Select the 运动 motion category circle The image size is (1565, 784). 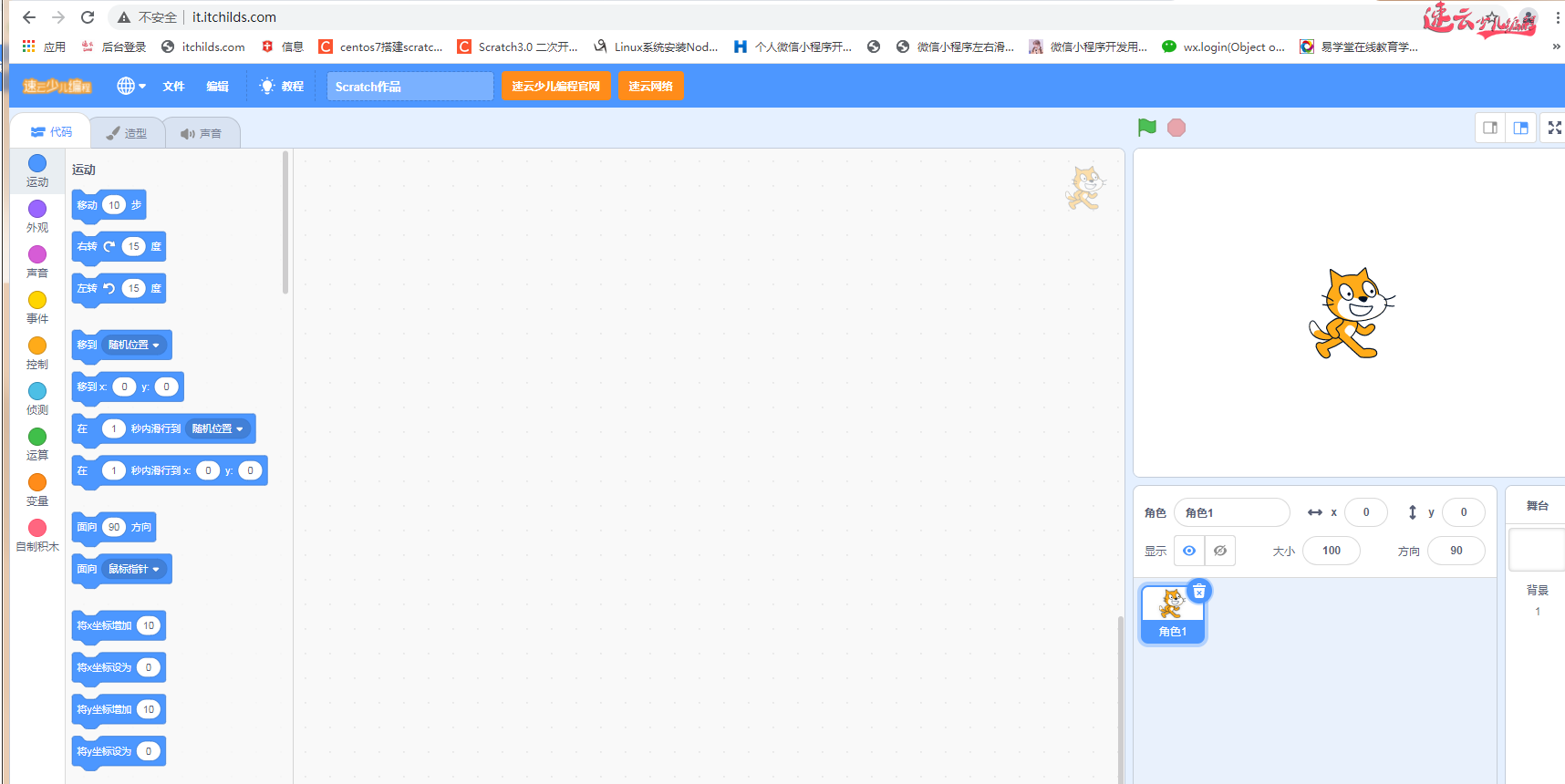tap(37, 164)
